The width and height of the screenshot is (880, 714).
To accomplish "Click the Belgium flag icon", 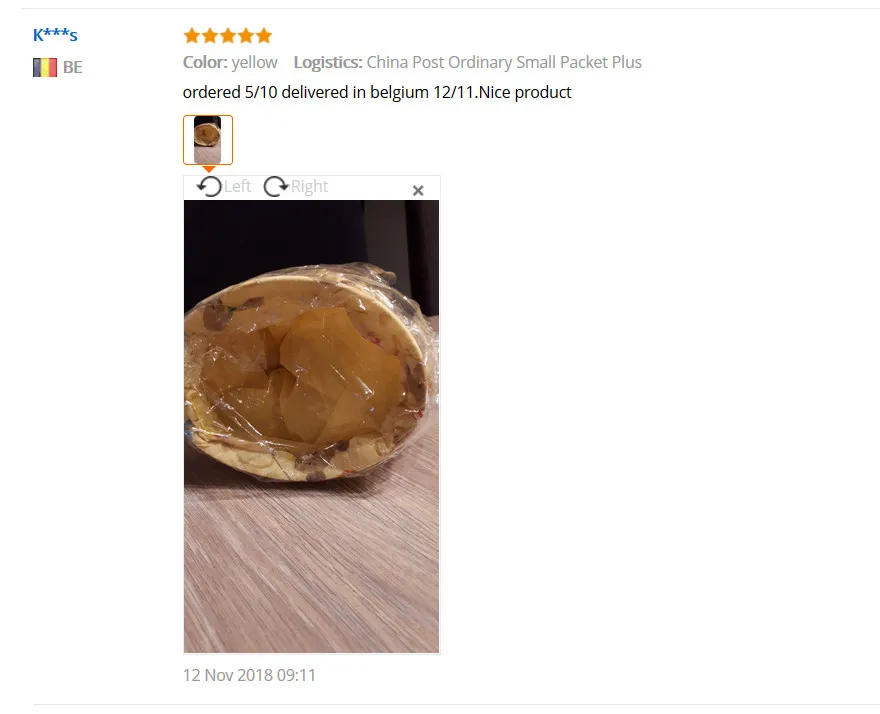I will (x=45, y=67).
